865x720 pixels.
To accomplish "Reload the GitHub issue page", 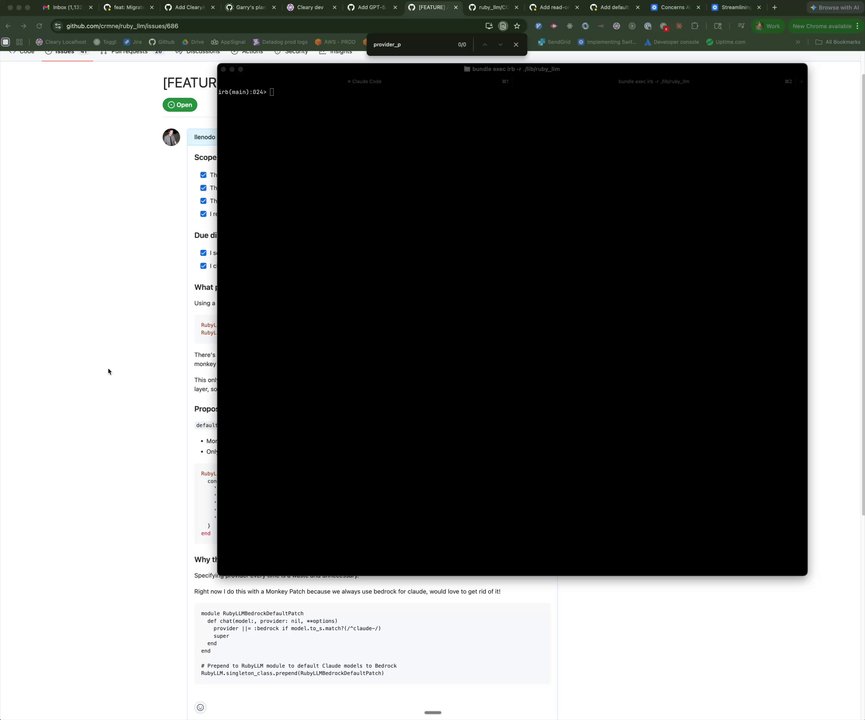I will [x=39, y=26].
